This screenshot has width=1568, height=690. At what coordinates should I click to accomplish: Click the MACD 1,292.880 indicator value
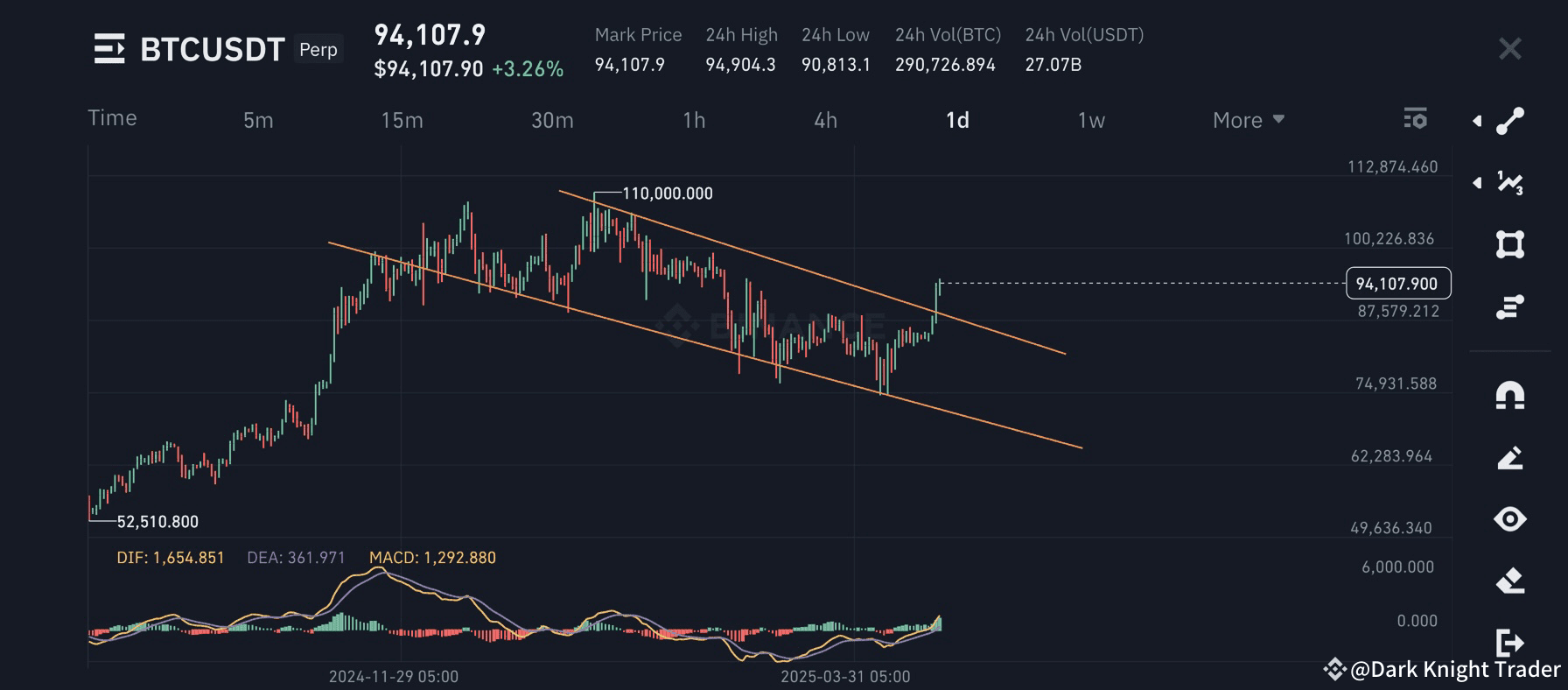432,558
